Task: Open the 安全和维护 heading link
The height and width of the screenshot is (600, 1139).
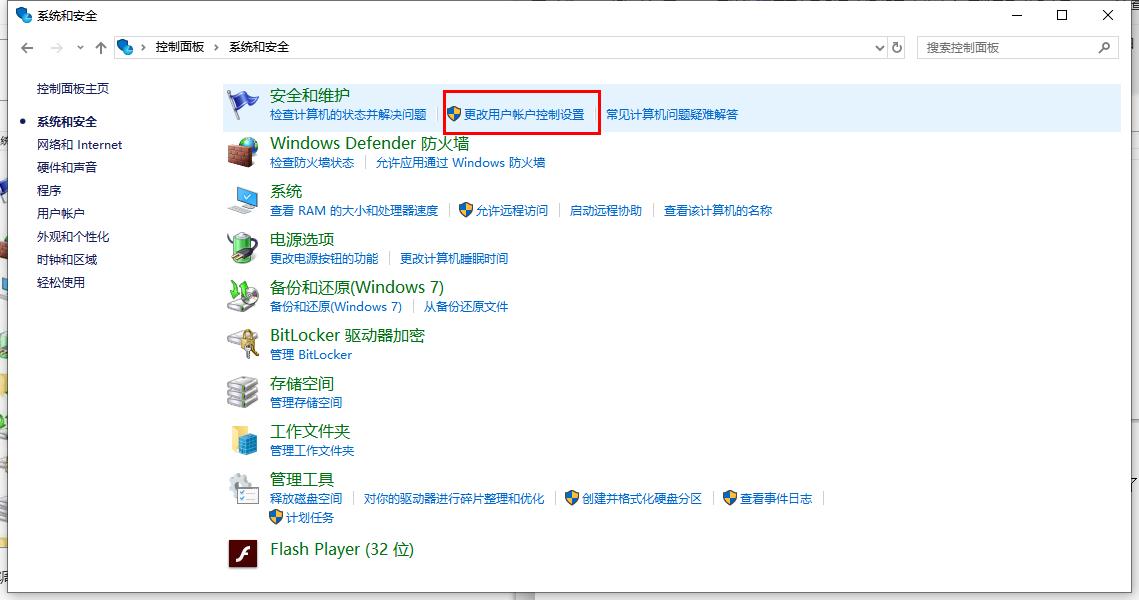Action: [309, 95]
